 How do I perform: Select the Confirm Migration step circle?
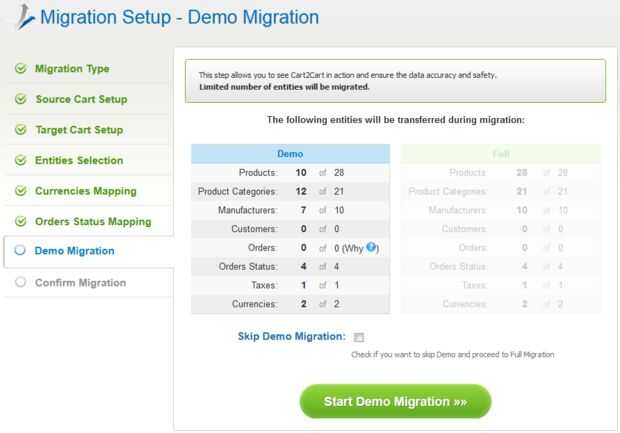[x=20, y=282]
